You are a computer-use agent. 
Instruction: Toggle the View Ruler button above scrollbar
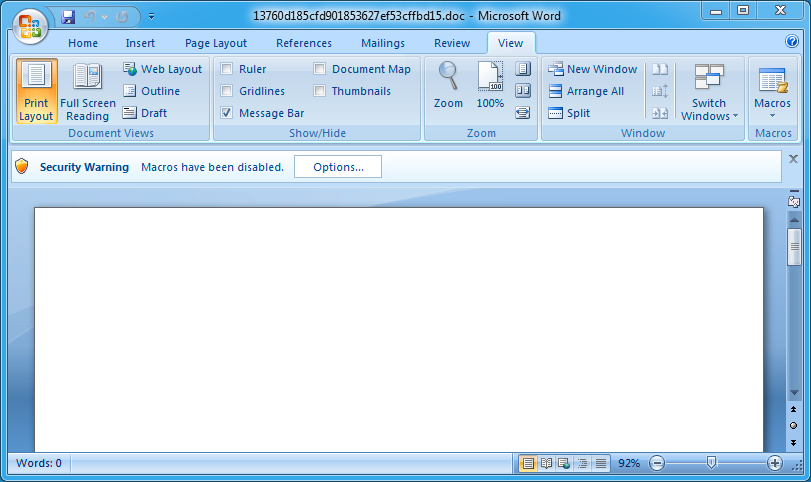tap(794, 201)
